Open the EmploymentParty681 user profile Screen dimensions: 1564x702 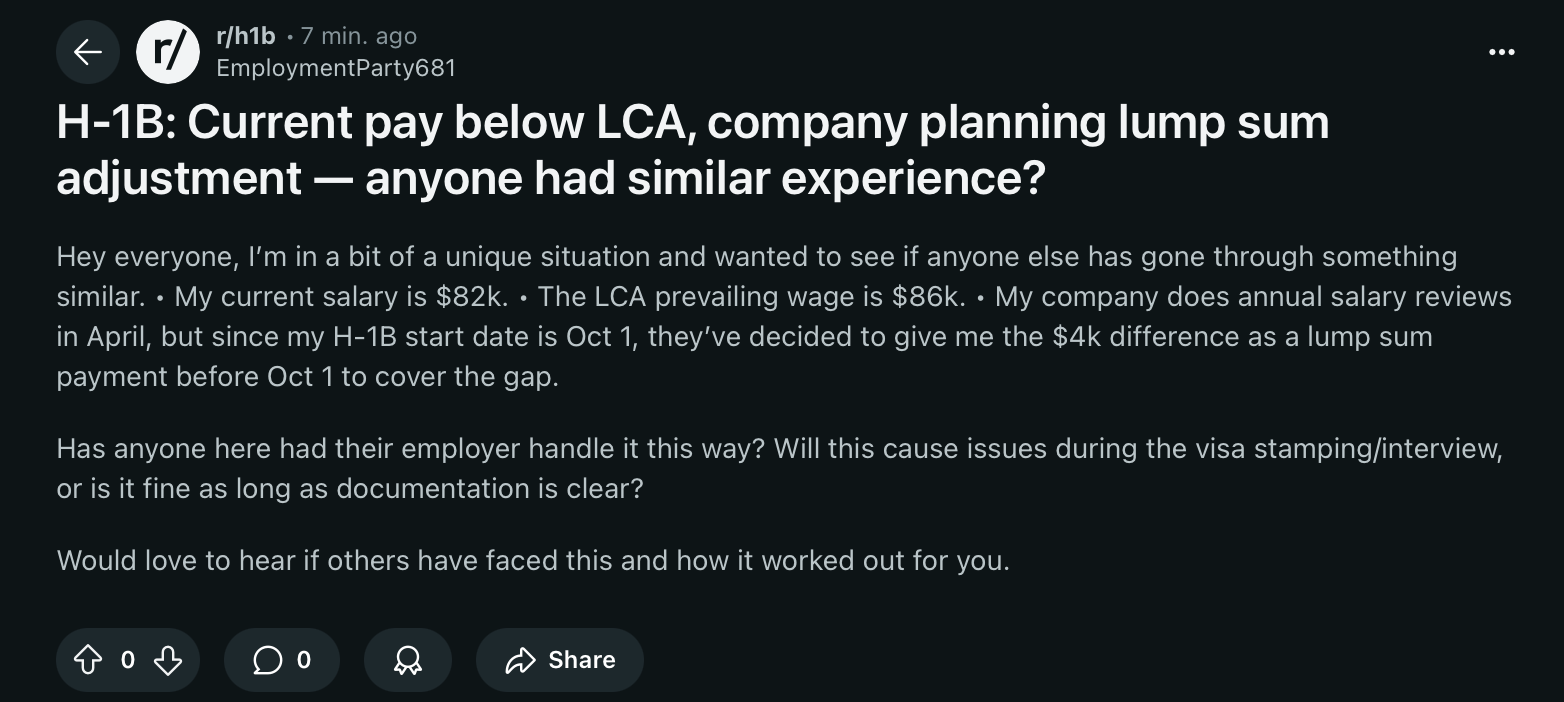tap(335, 67)
